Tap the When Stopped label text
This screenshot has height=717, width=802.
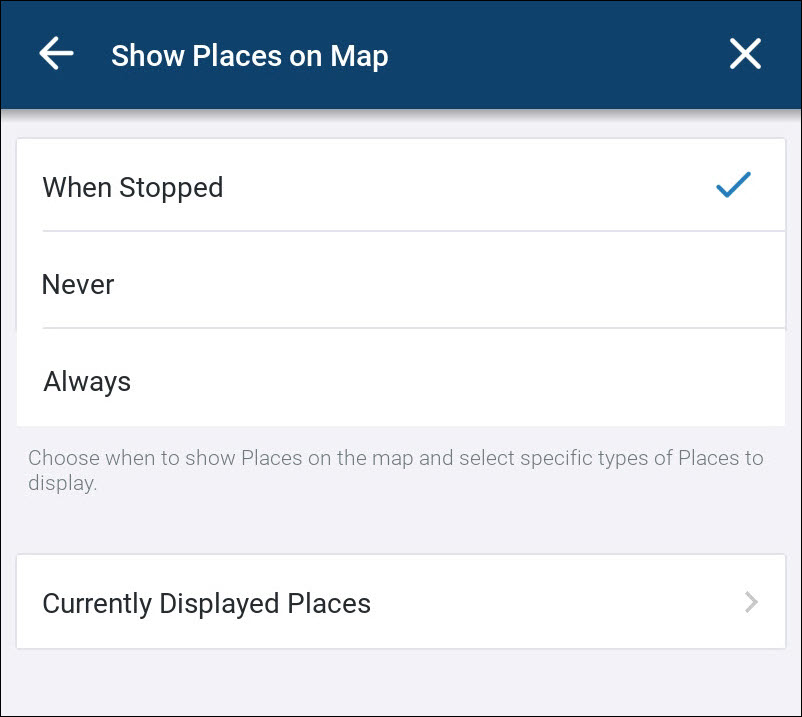tap(132, 187)
